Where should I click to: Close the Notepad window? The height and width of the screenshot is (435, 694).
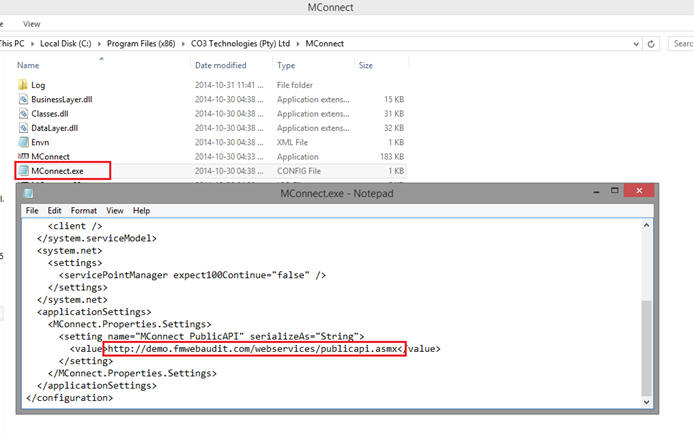tap(639, 191)
